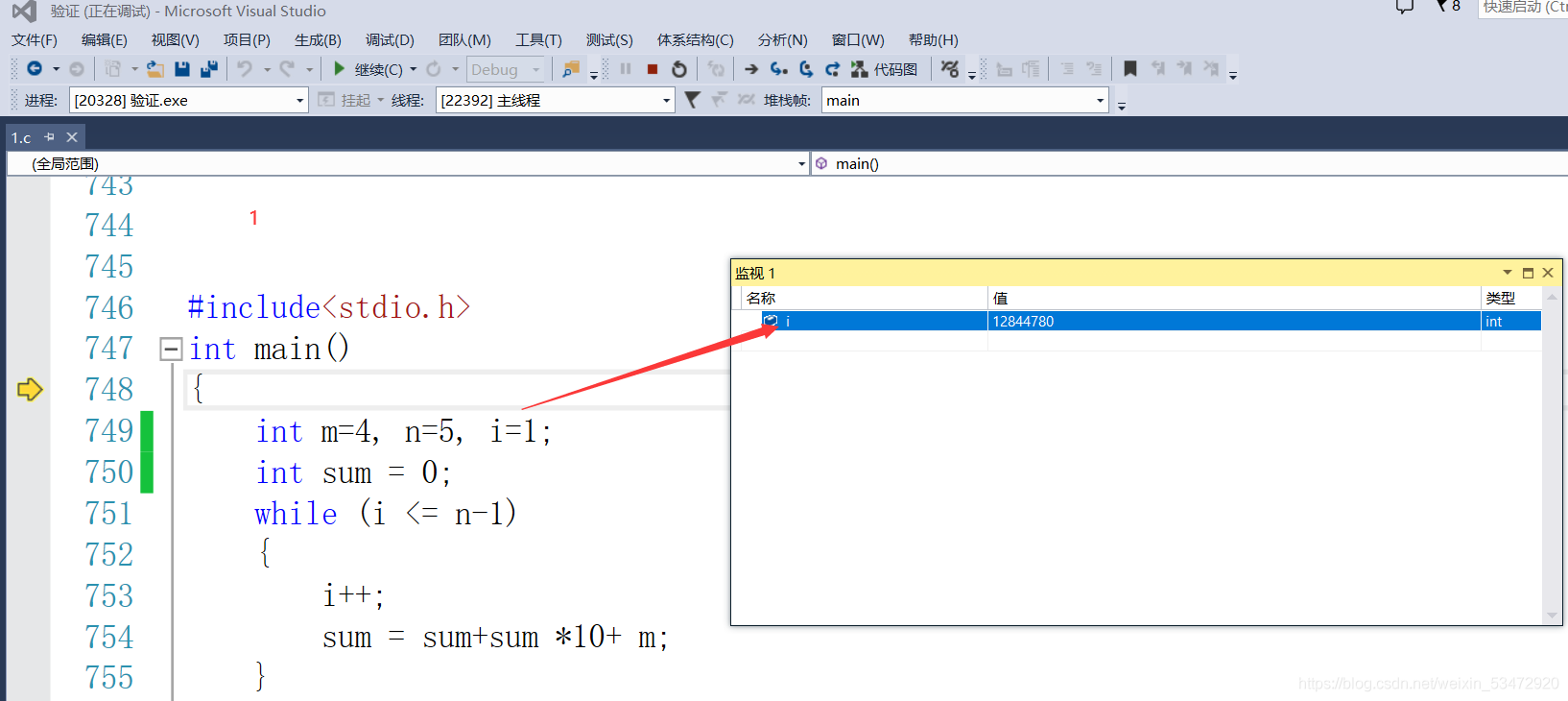Screen dimensions: 1568x701
Task: Pause debugging with the Break All icon
Action: coord(626,69)
